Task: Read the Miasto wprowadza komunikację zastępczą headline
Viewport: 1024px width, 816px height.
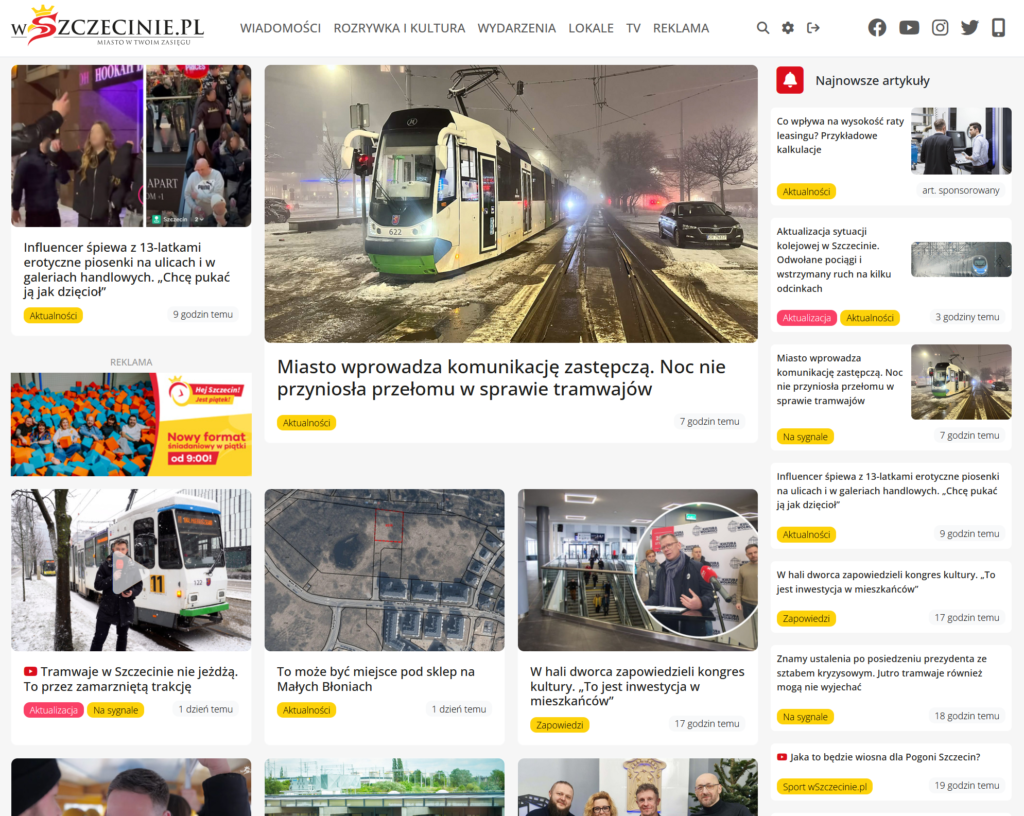Action: click(501, 377)
